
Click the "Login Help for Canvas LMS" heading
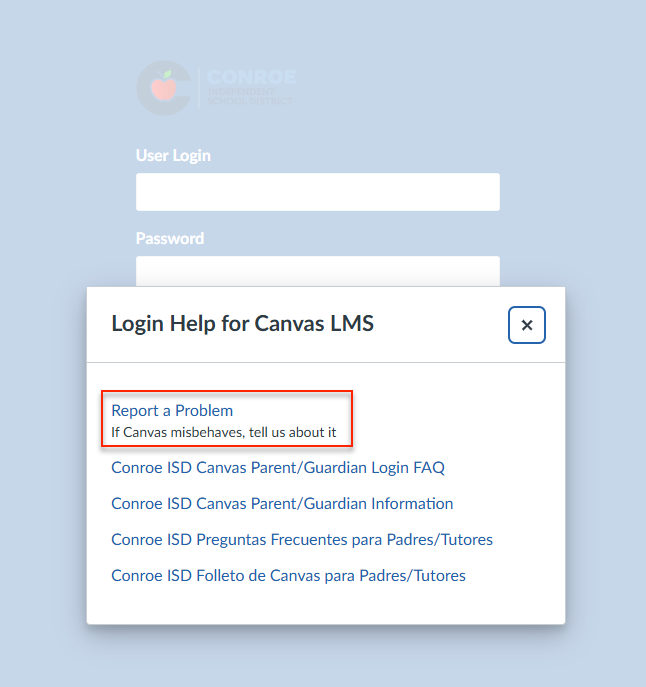[x=242, y=323]
